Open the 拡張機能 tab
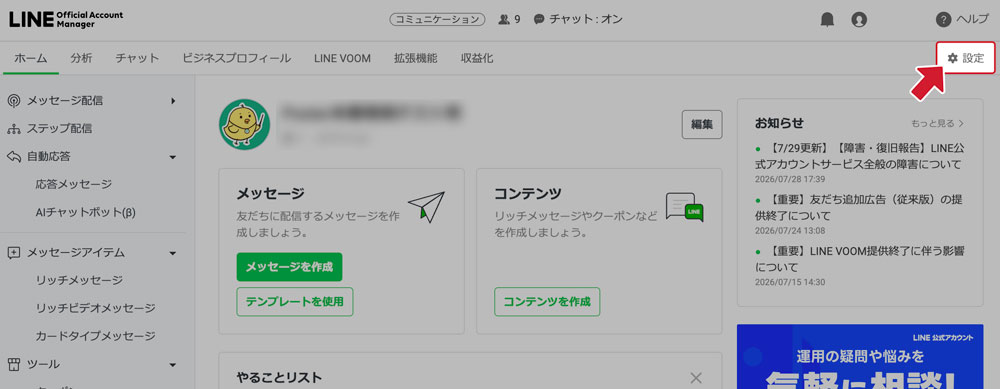This screenshot has width=1000, height=389. [x=415, y=58]
